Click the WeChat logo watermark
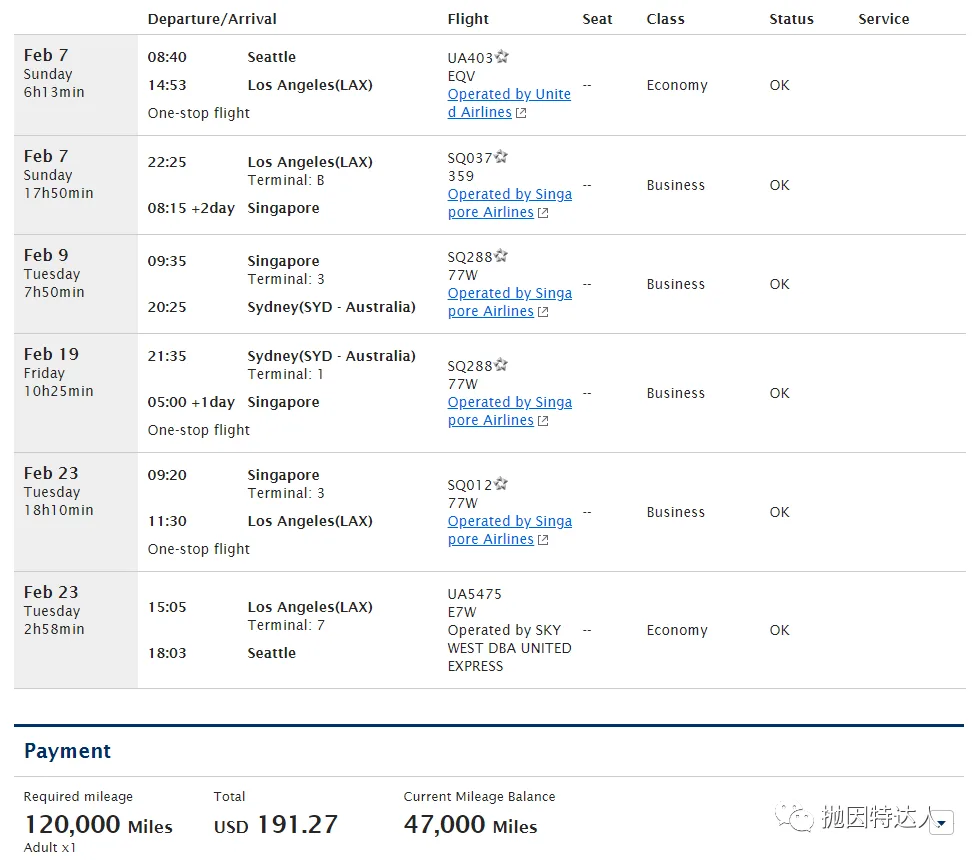The width and height of the screenshot is (972, 860). (800, 819)
